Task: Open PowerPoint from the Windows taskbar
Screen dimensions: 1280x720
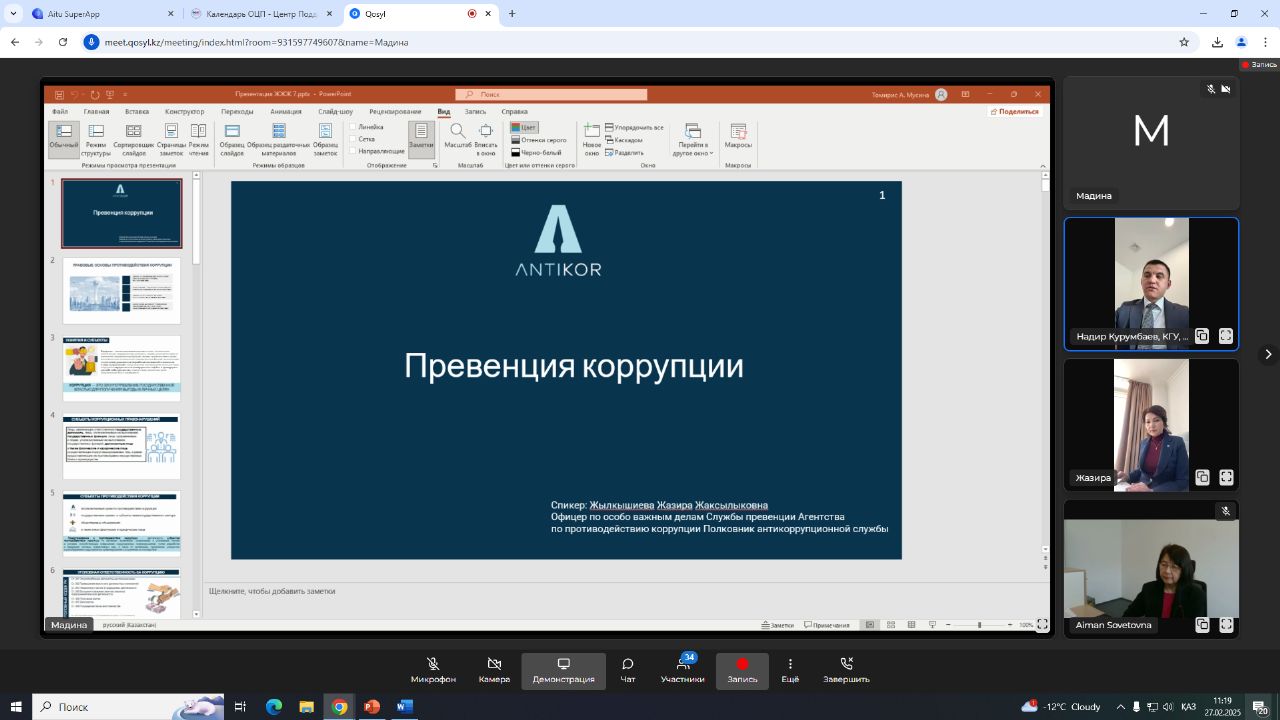Action: (x=372, y=707)
